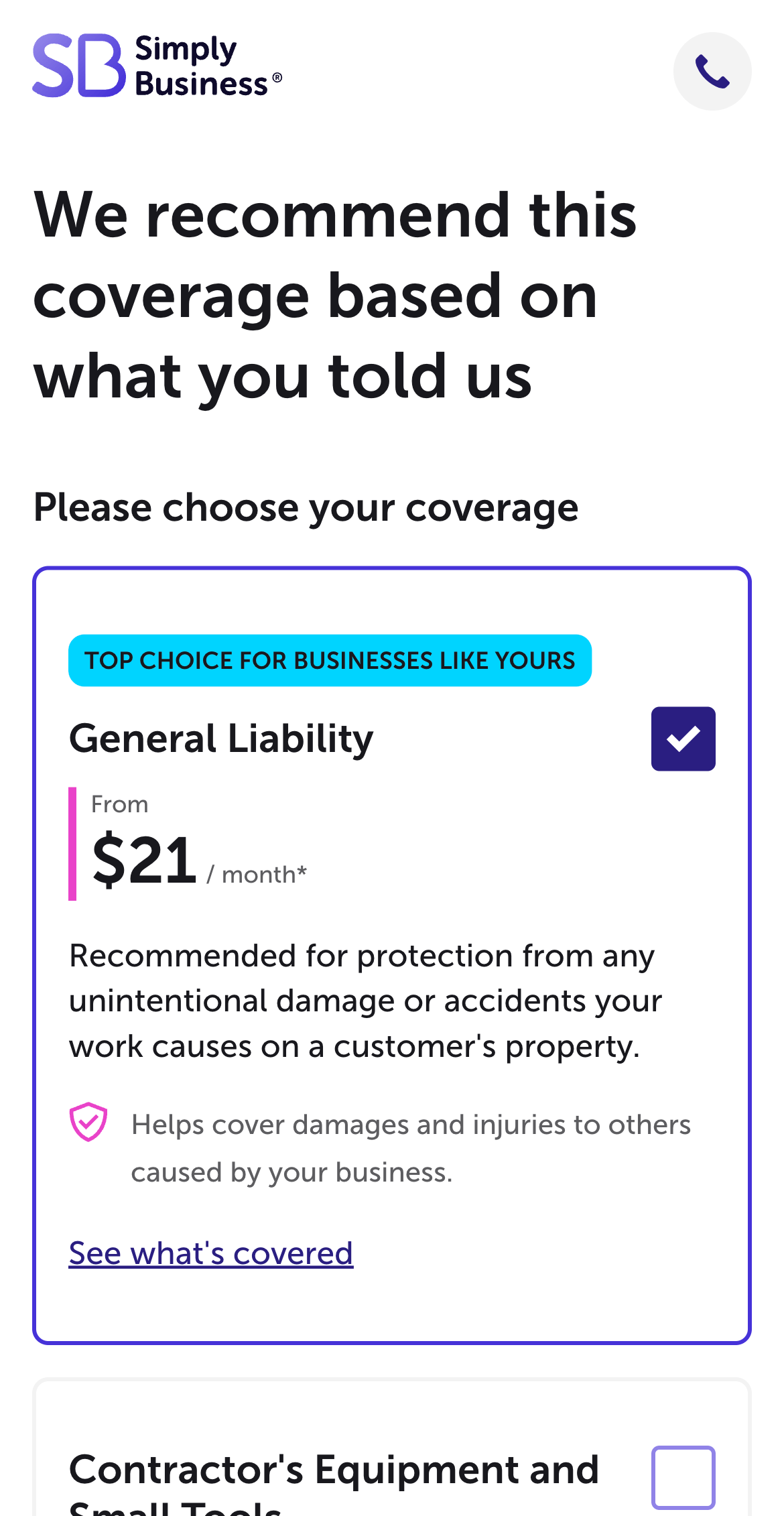Uncheck the General Liability checkbox
The image size is (784, 1516).
pos(683,739)
